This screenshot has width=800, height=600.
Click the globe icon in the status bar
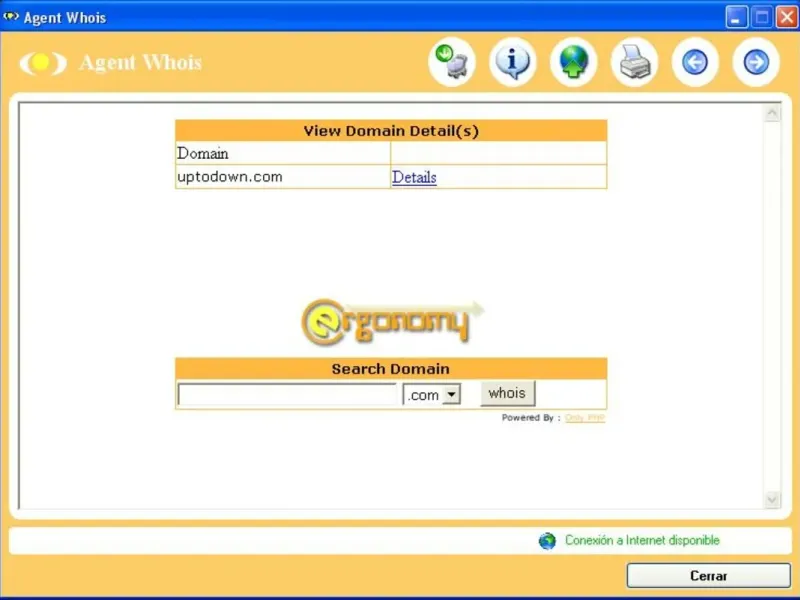point(547,541)
